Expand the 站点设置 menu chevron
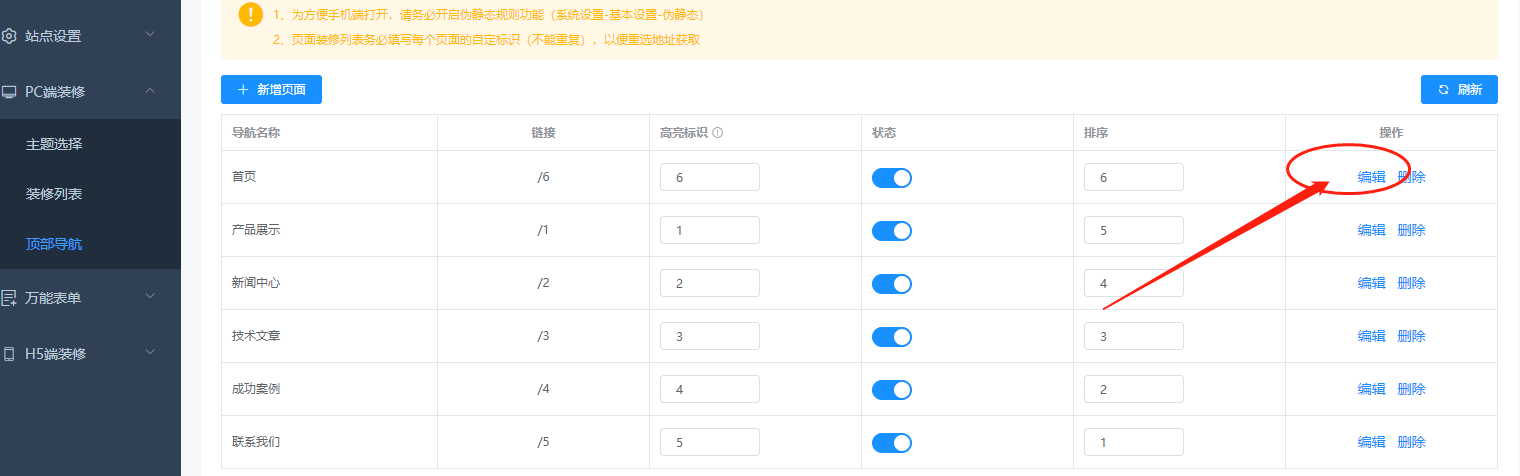This screenshot has height=476, width=1520. tap(150, 35)
